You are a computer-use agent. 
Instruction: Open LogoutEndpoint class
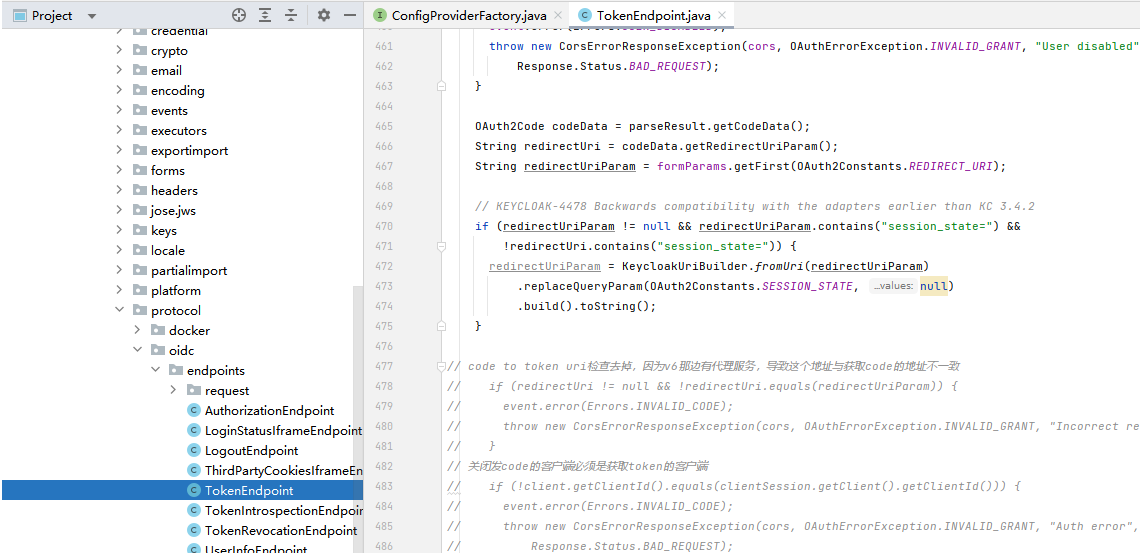pos(251,450)
